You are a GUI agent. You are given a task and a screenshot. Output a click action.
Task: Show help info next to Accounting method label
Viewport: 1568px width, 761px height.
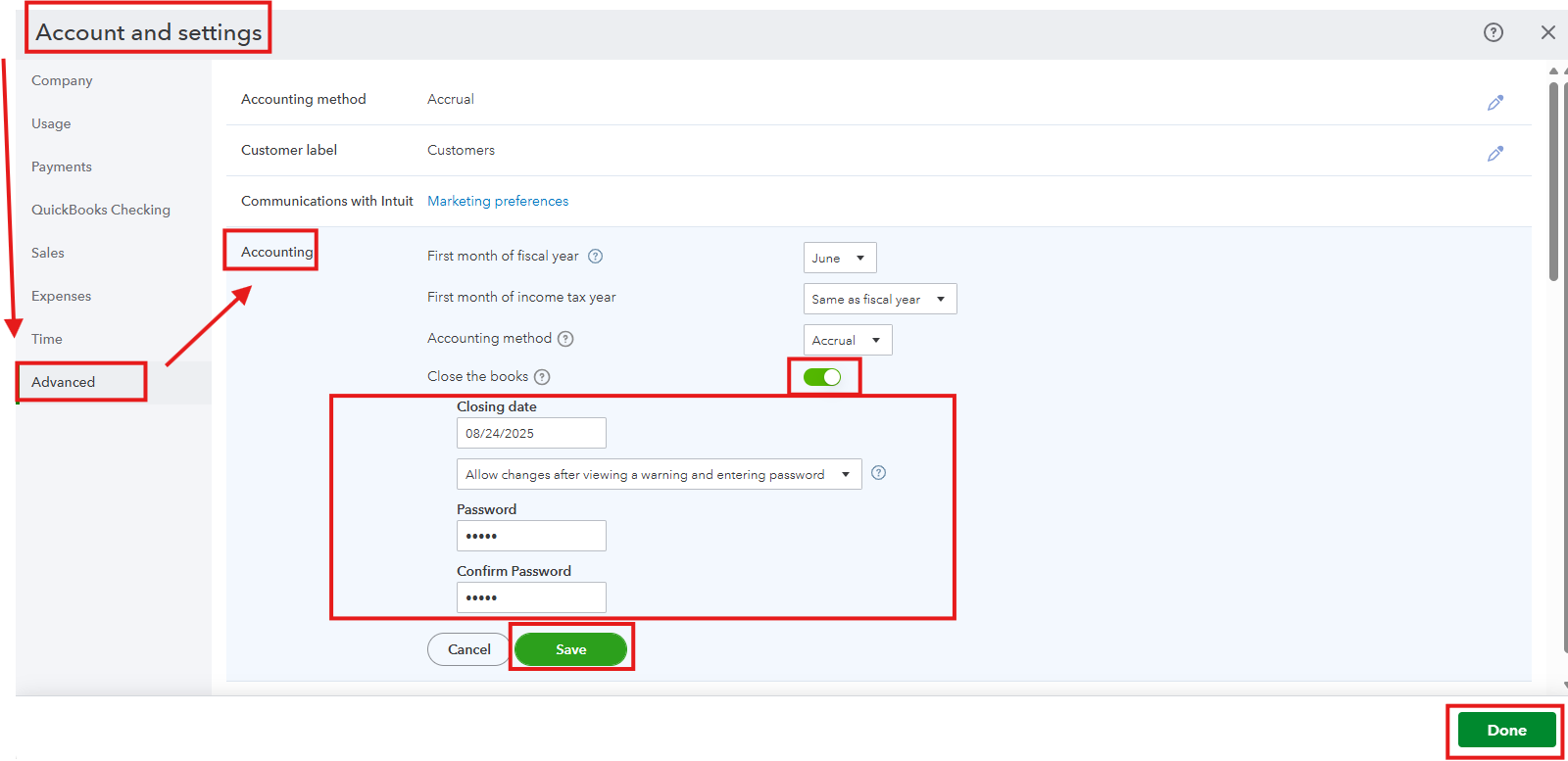pyautogui.click(x=565, y=339)
